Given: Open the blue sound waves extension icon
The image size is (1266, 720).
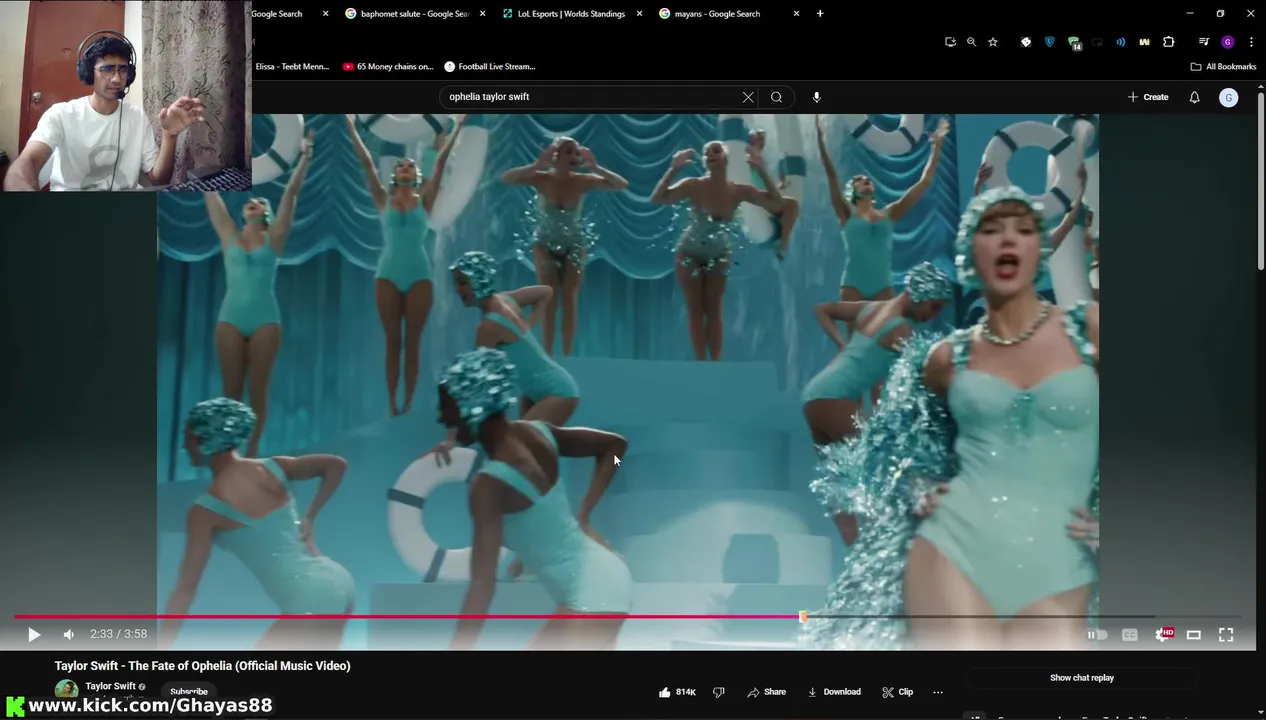Looking at the screenshot, I should tap(1121, 42).
